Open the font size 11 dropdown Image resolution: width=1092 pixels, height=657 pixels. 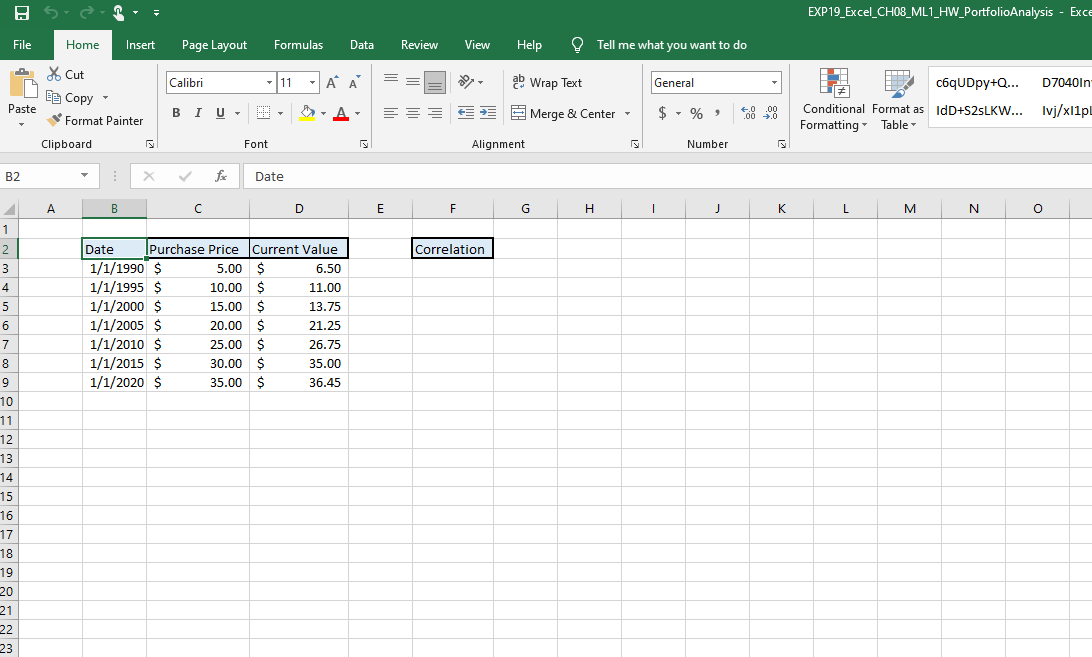click(312, 82)
